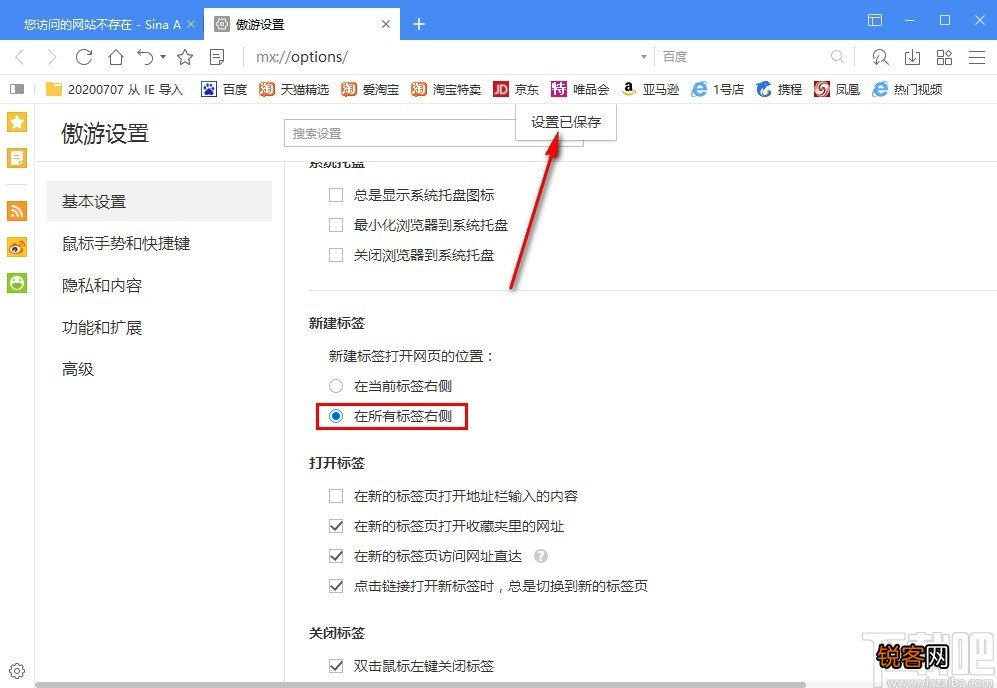Image resolution: width=997 pixels, height=688 pixels.
Task: Expand the undo history dropdown arrow
Action: click(x=163, y=57)
